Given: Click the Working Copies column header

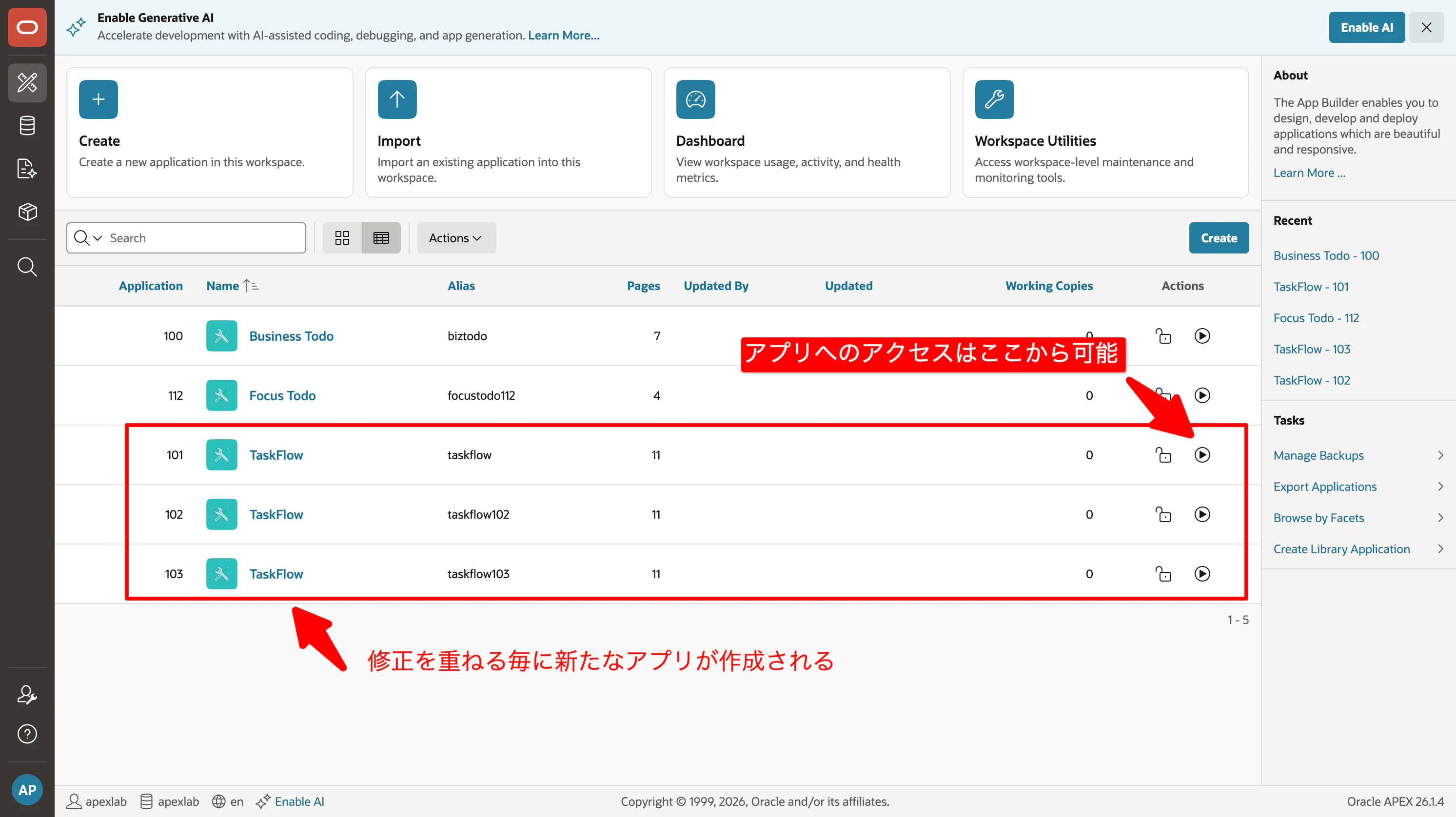Looking at the screenshot, I should tap(1049, 286).
